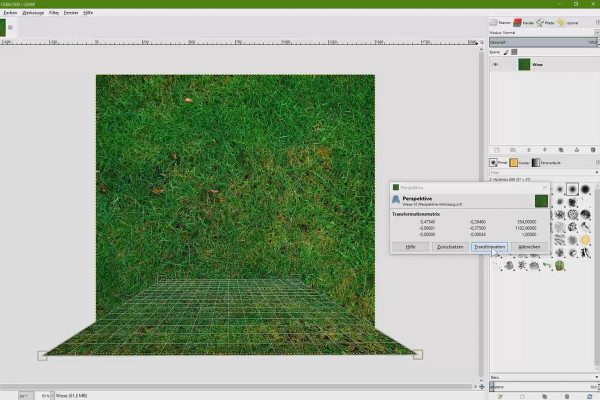This screenshot has width=600, height=400.
Task: Switch to the Farbverläufe tab
Action: pyautogui.click(x=546, y=163)
